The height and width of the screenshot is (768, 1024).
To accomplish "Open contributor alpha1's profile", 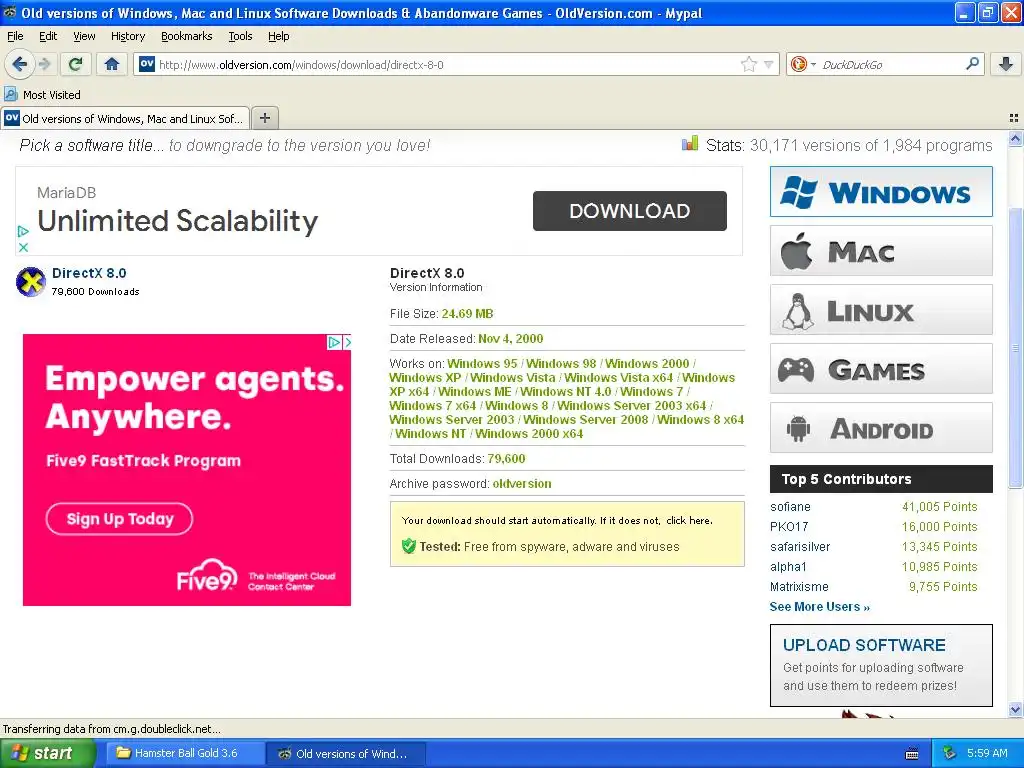I will click(788, 567).
